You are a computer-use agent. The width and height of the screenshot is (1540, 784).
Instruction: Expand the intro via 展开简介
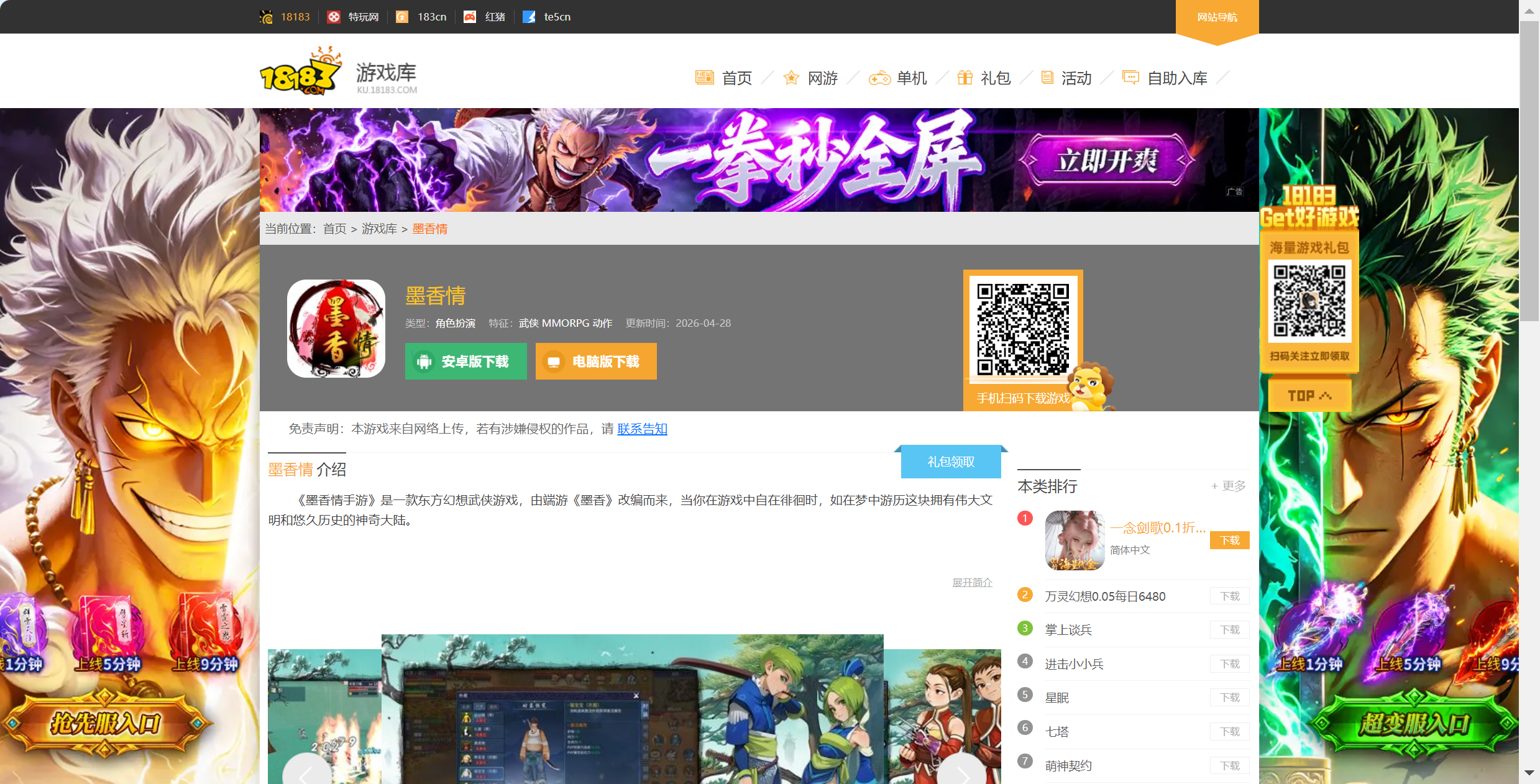pos(972,582)
